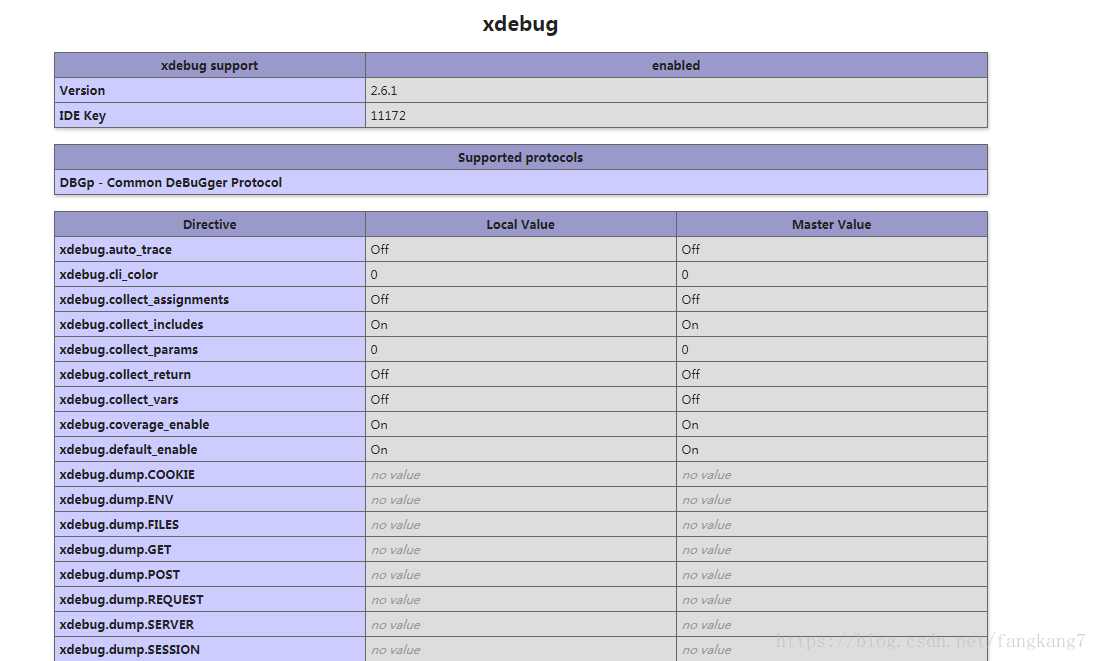Select the xdebug.auto_trace directive
Image resolution: width=1097 pixels, height=661 pixels.
210,250
